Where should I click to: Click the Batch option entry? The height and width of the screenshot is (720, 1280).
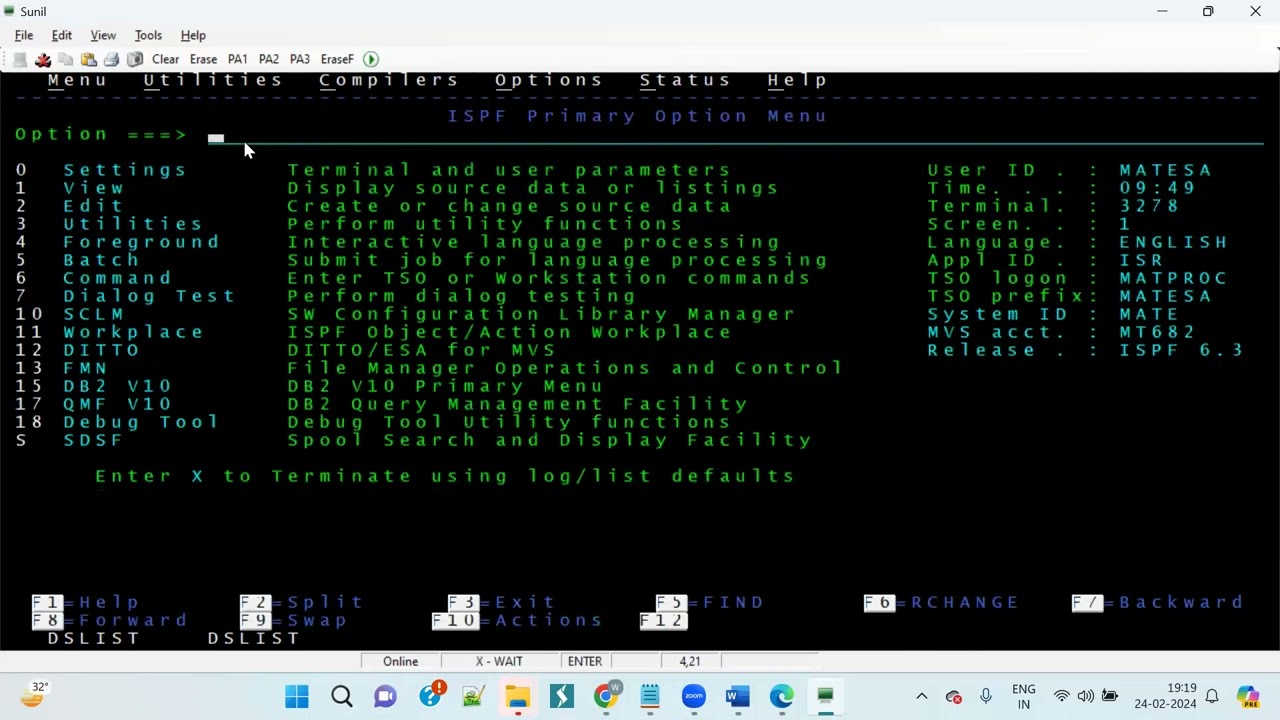click(x=101, y=260)
